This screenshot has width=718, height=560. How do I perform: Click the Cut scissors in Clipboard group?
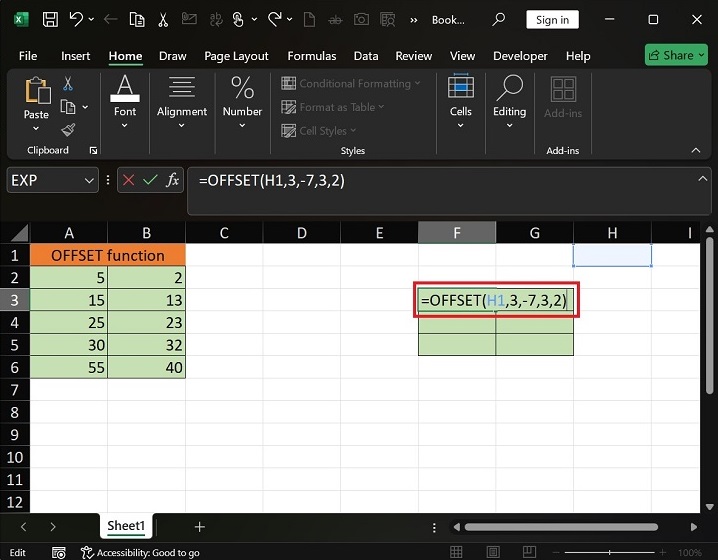pyautogui.click(x=68, y=84)
